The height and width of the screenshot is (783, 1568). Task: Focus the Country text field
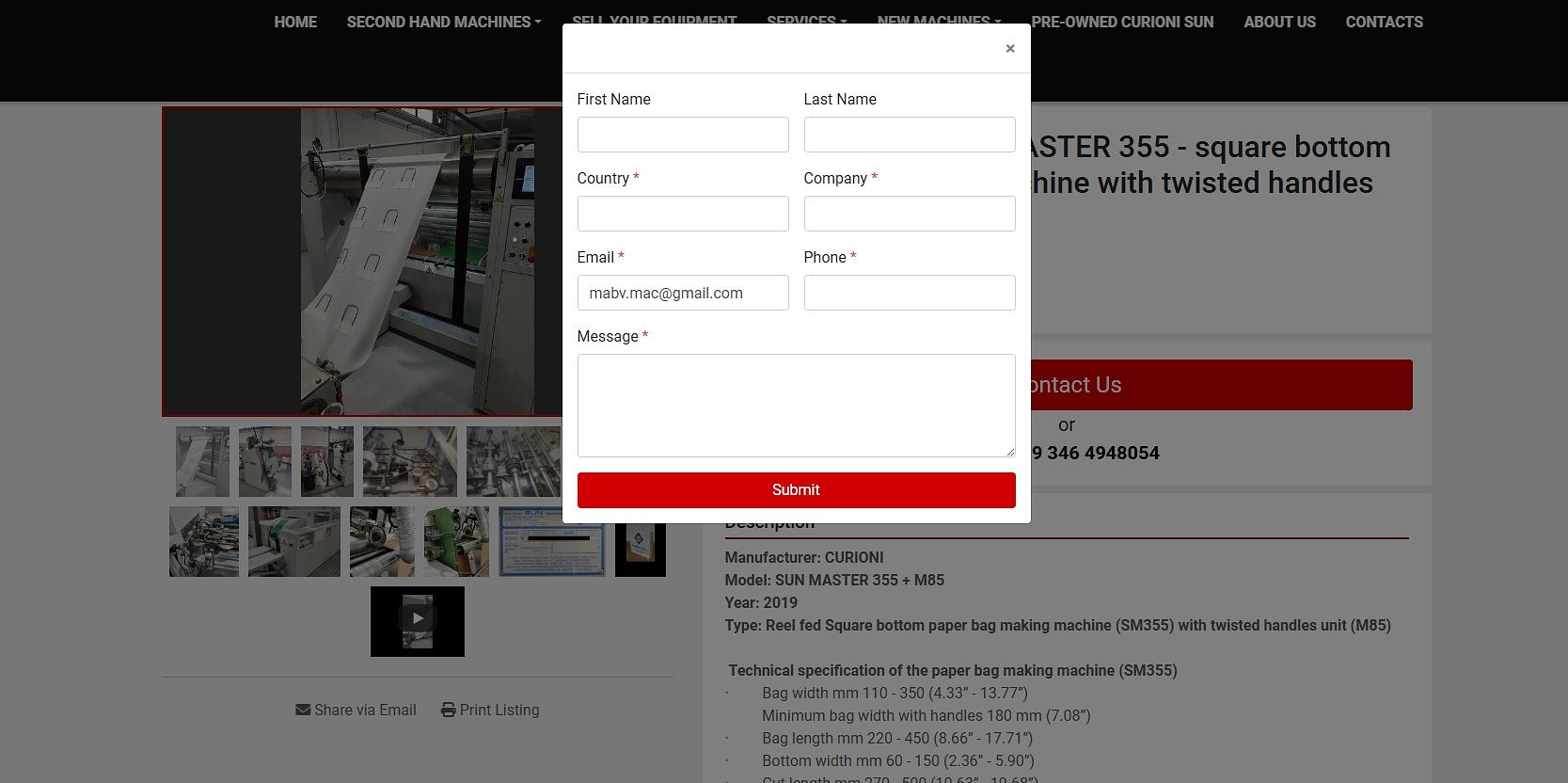pos(682,214)
